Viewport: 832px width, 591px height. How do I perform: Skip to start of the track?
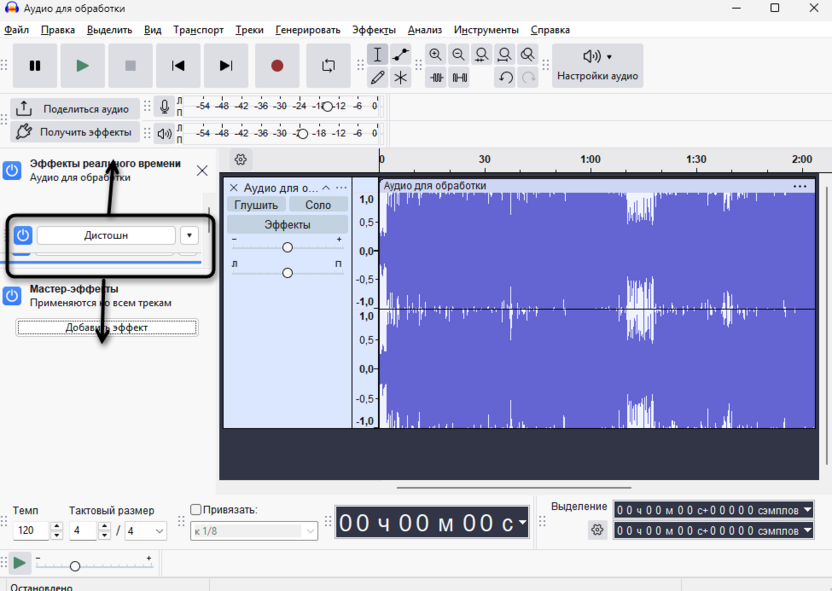click(x=178, y=66)
